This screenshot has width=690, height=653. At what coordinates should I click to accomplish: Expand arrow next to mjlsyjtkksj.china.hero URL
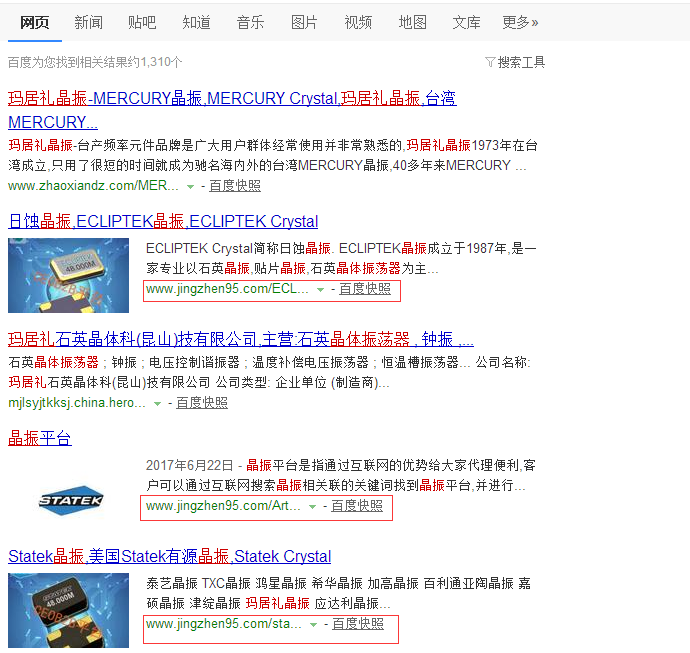[157, 404]
